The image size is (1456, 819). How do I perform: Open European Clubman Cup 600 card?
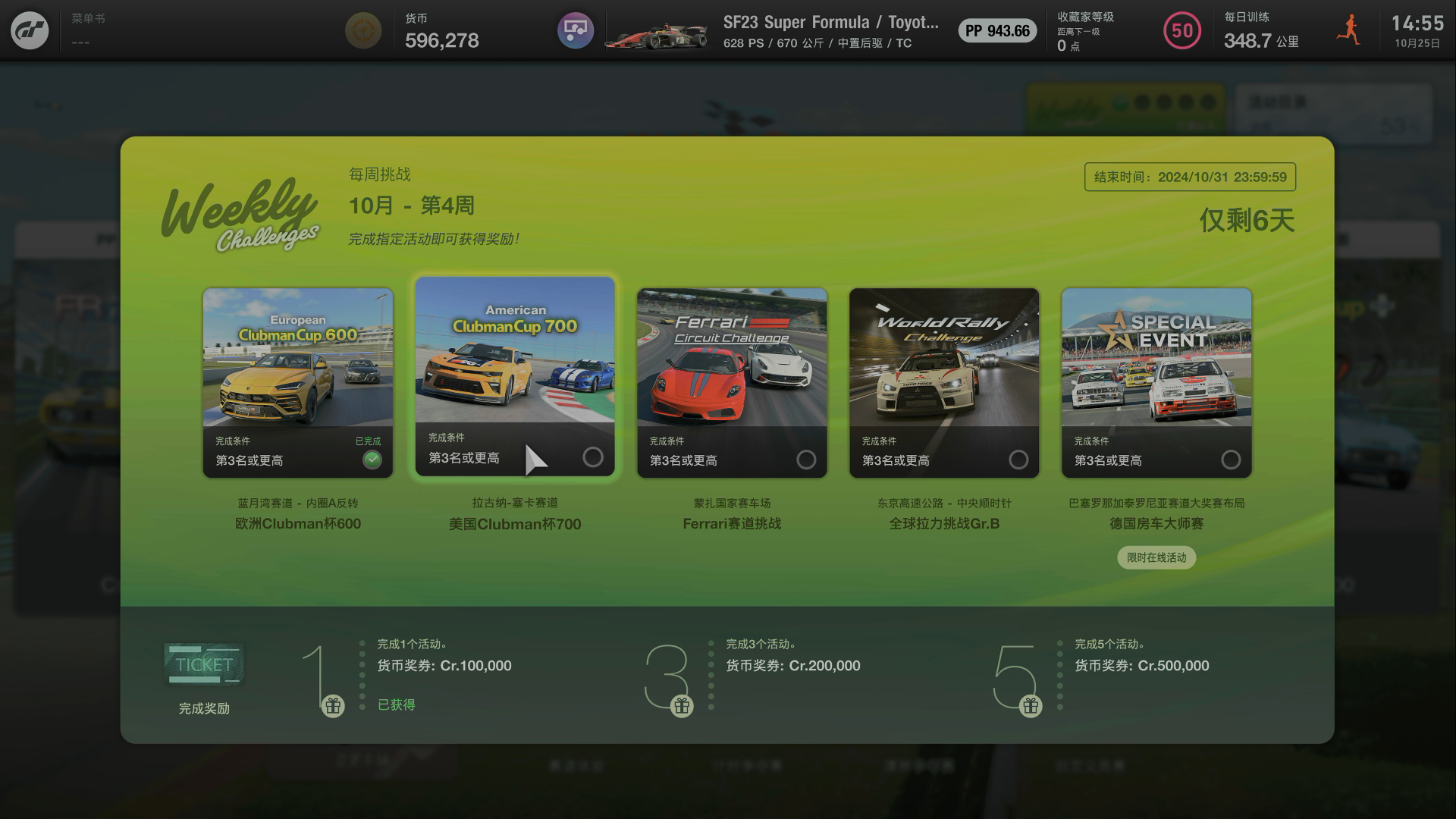pyautogui.click(x=298, y=383)
